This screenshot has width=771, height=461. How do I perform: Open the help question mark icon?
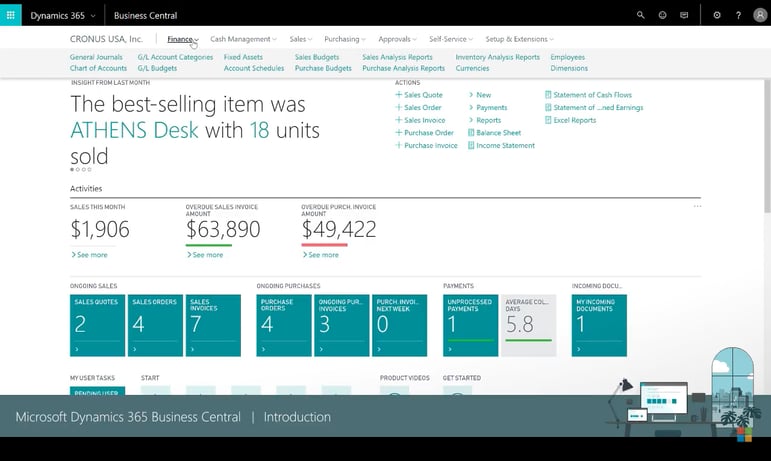click(738, 15)
